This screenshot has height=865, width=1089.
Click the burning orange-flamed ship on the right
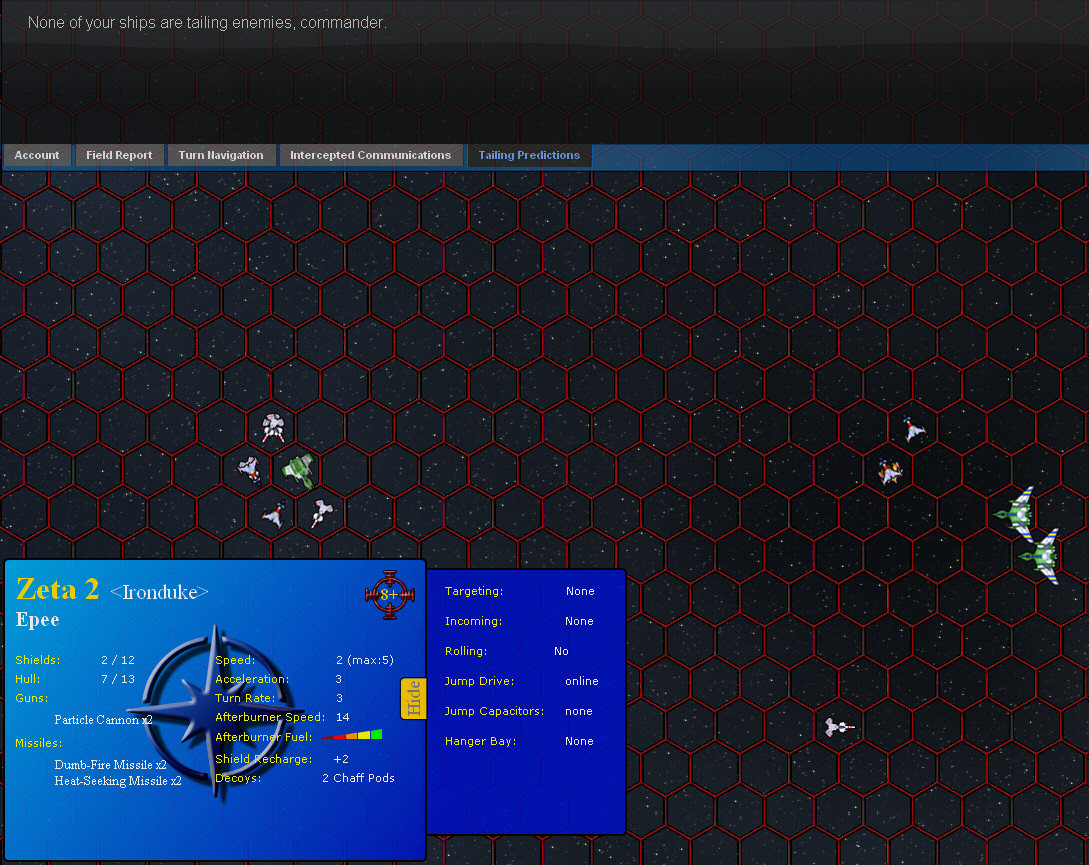click(890, 472)
